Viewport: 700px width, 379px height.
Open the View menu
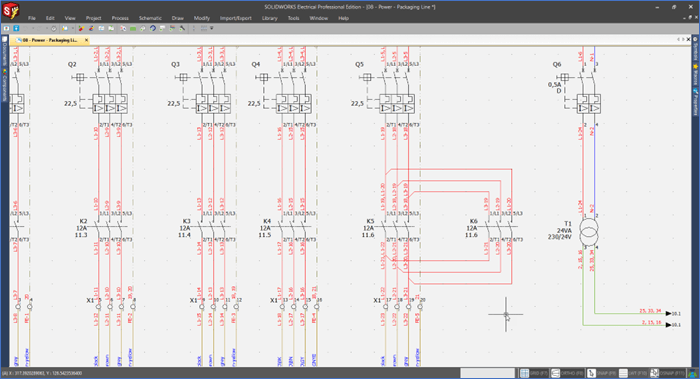70,18
